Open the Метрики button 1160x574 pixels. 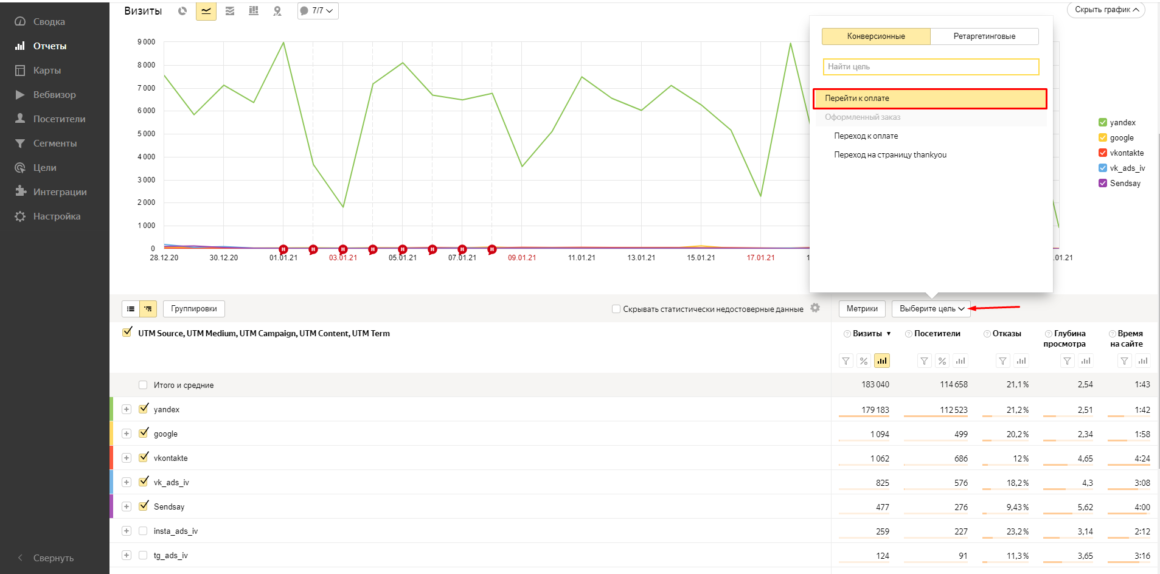coord(862,308)
